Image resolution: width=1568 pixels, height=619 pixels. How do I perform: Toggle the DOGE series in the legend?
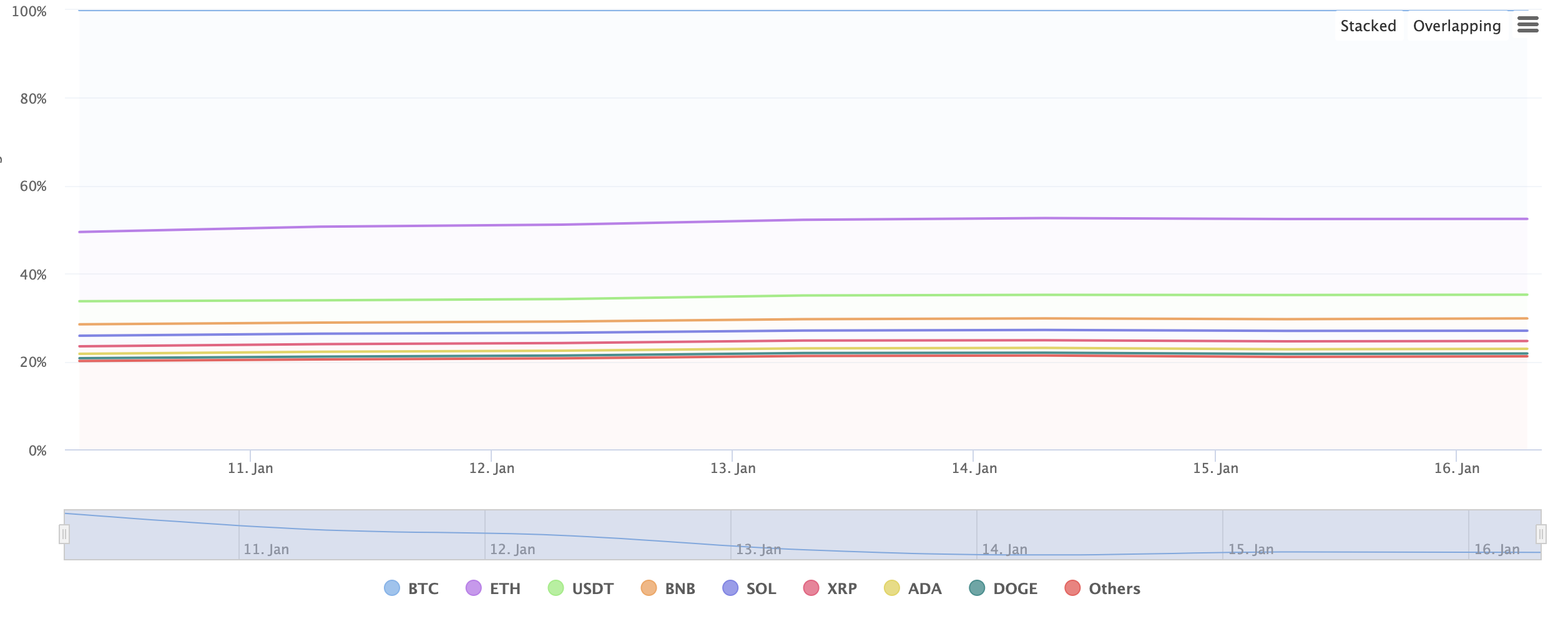tap(1003, 588)
